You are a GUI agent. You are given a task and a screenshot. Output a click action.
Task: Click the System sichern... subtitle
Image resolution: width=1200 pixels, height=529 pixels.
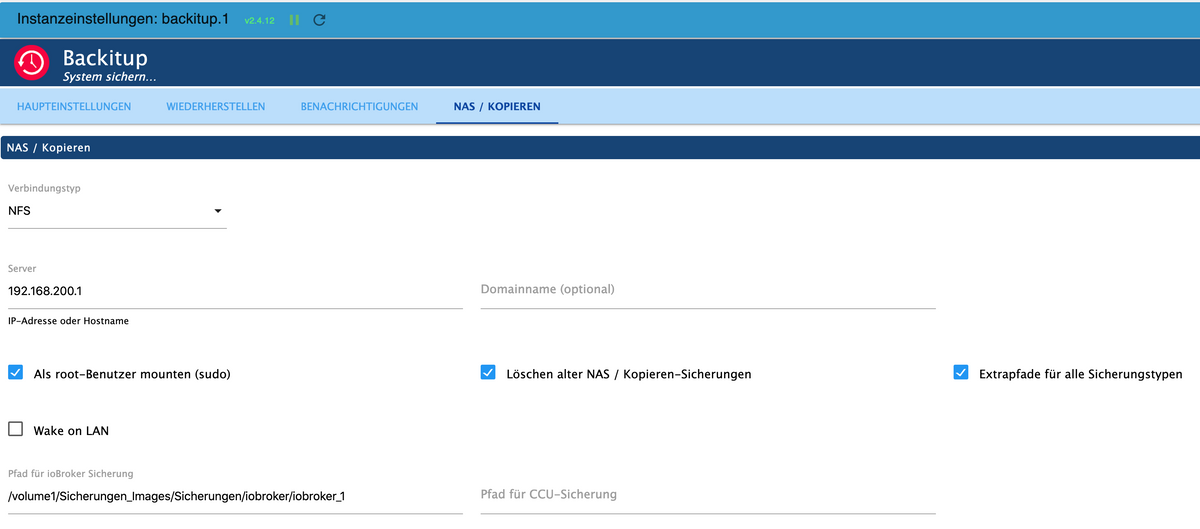click(110, 77)
